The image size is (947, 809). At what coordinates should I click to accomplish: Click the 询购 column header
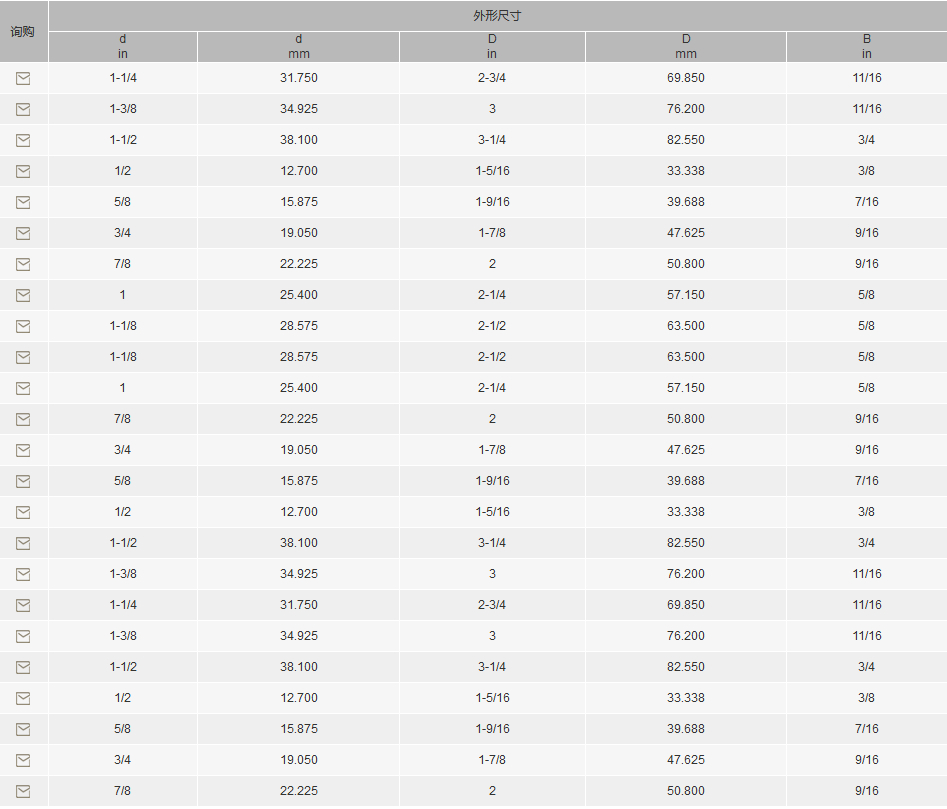click(23, 31)
